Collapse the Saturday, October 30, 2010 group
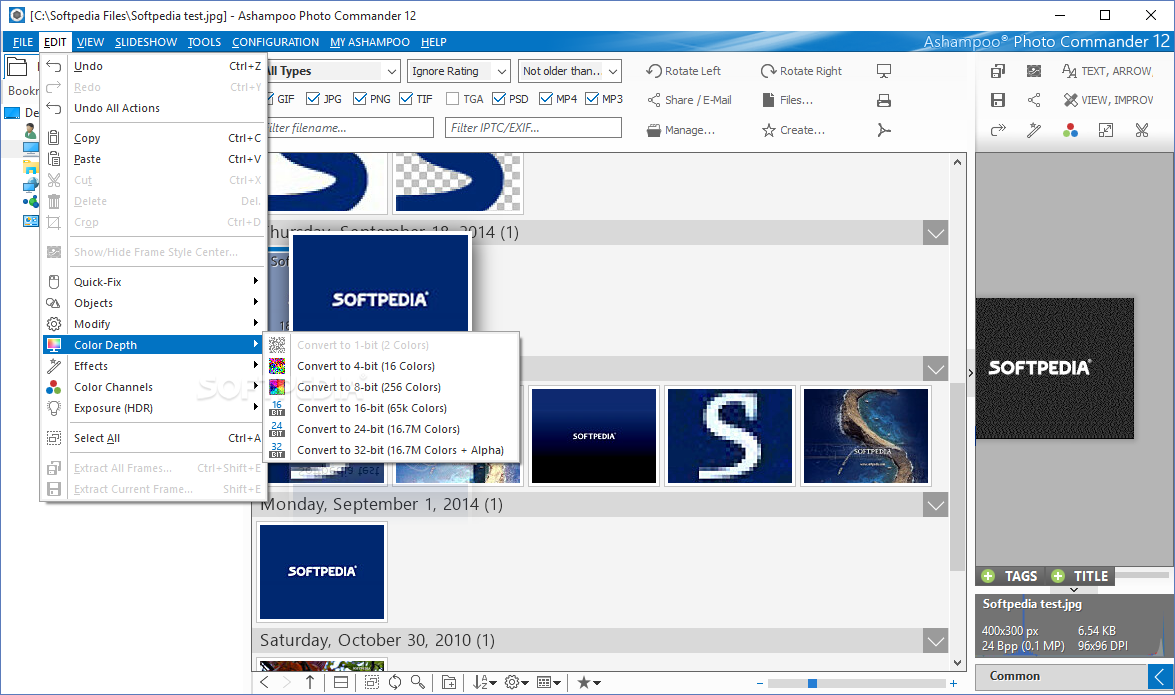This screenshot has height=695, width=1175. point(935,641)
